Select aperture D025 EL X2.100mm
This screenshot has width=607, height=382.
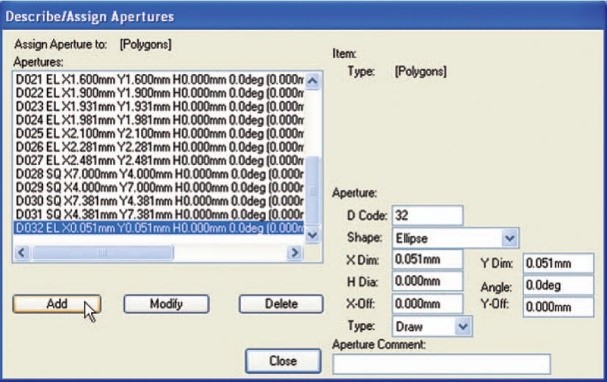159,134
